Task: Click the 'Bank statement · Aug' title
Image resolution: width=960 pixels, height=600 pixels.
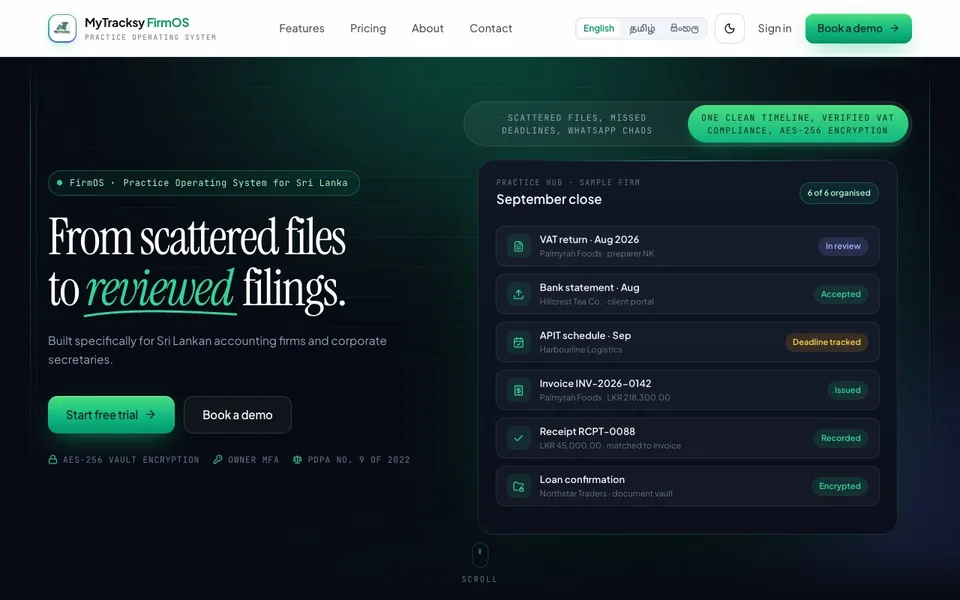Action: (589, 287)
